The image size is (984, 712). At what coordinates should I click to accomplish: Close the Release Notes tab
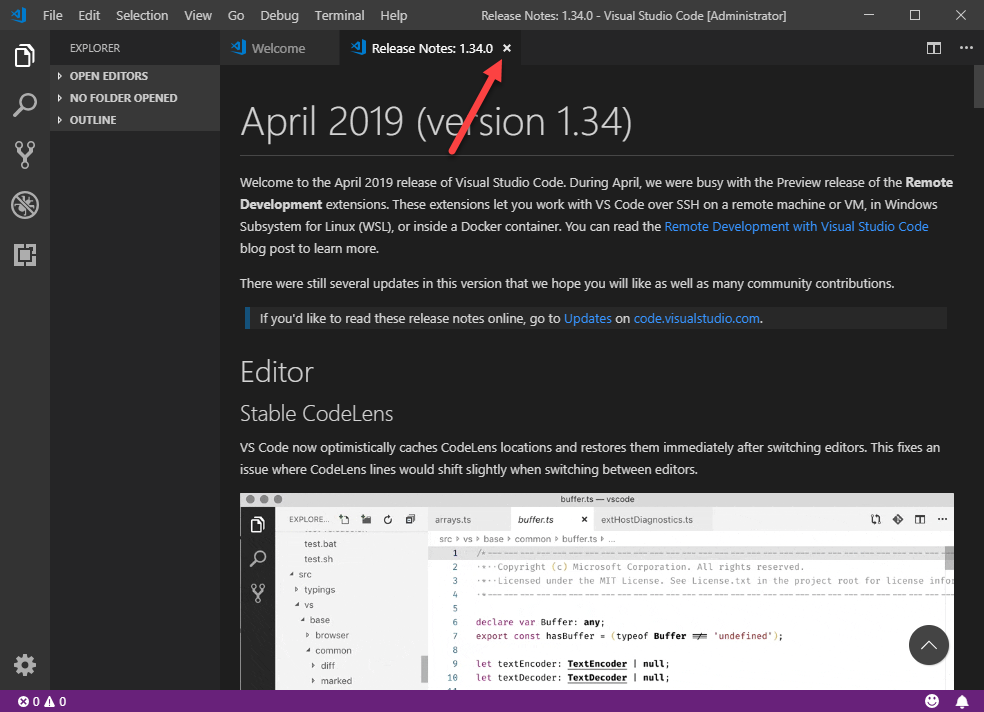coord(507,48)
